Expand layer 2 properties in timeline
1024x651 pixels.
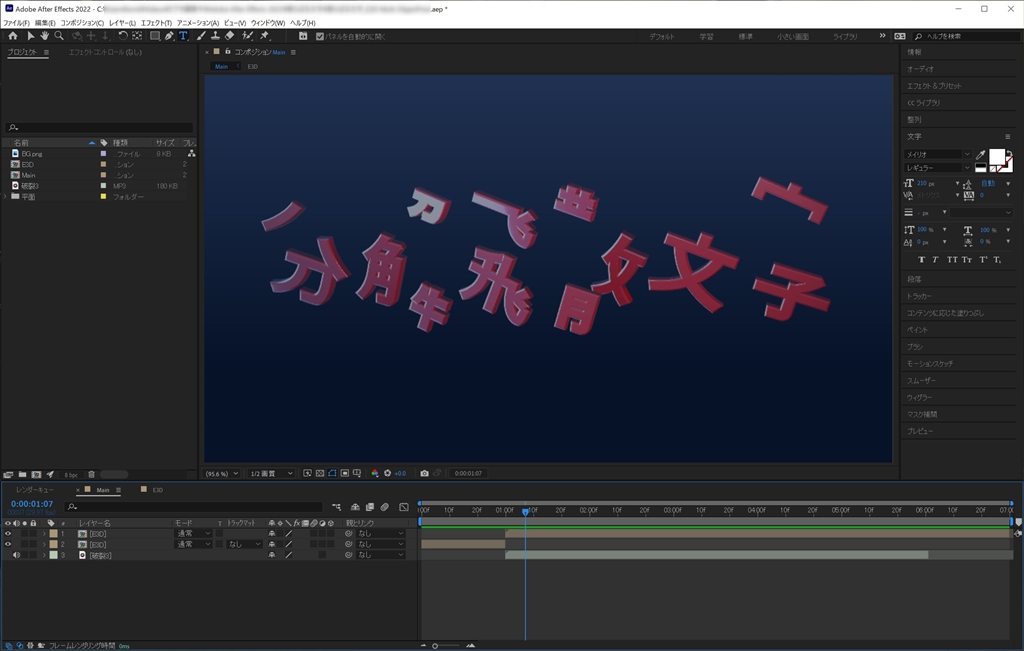[43, 544]
